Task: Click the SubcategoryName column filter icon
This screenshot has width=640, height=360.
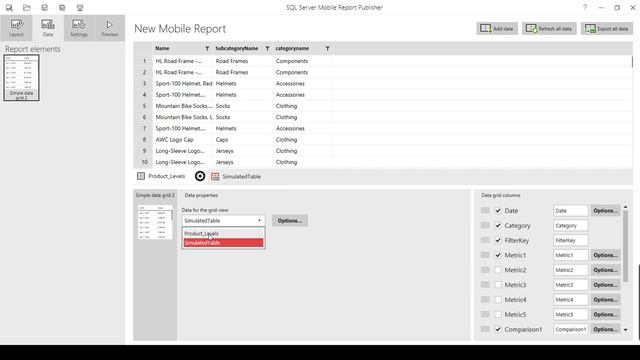Action: pos(267,49)
